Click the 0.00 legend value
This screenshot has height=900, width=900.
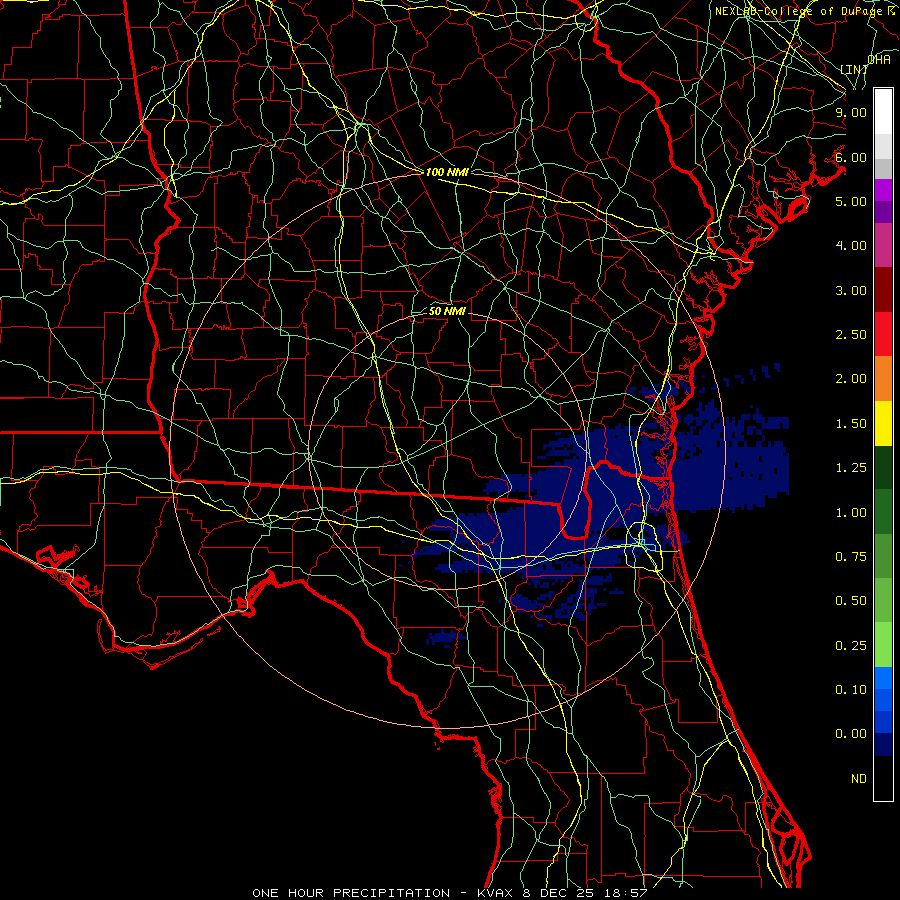851,734
